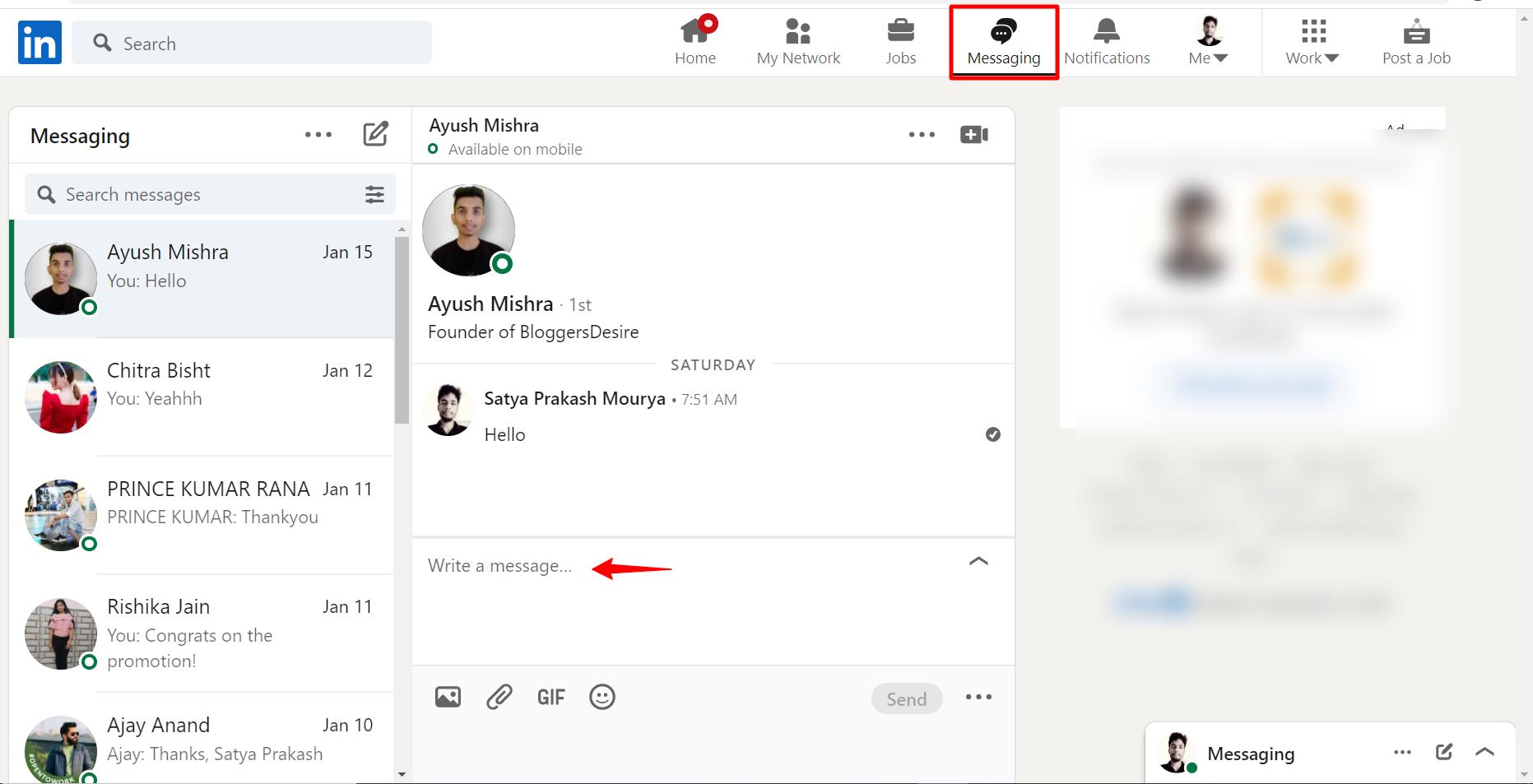Open the GIF picker
This screenshot has height=784, width=1533.
point(550,698)
